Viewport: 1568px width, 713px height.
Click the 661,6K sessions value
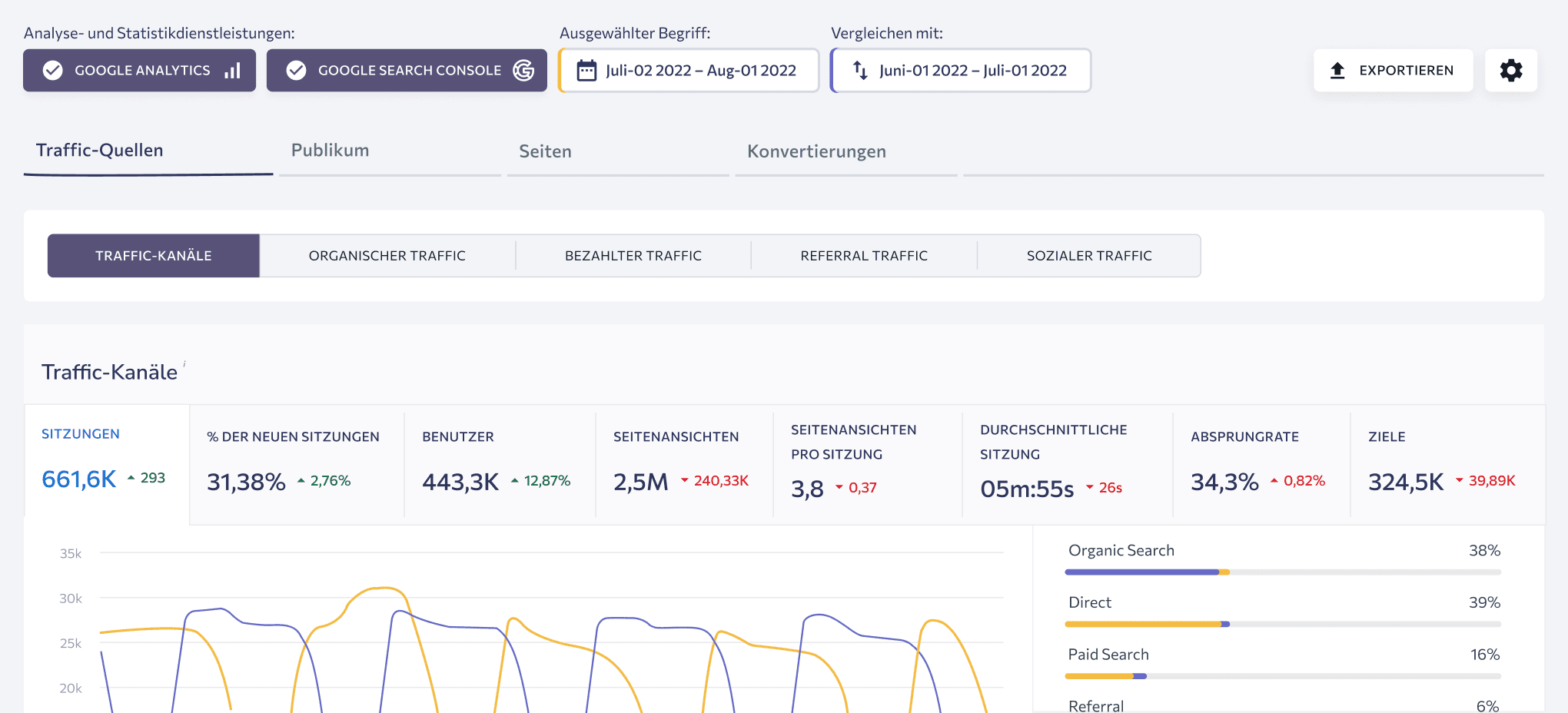[x=78, y=479]
